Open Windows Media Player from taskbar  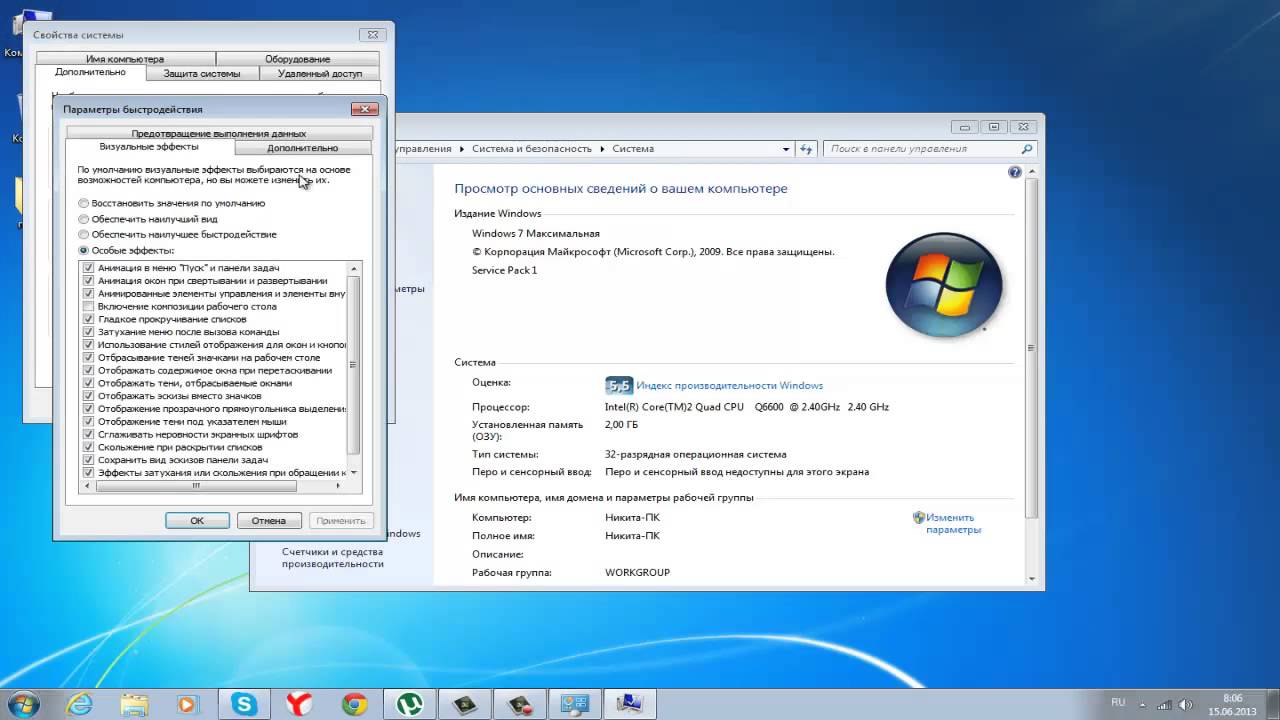pos(186,705)
